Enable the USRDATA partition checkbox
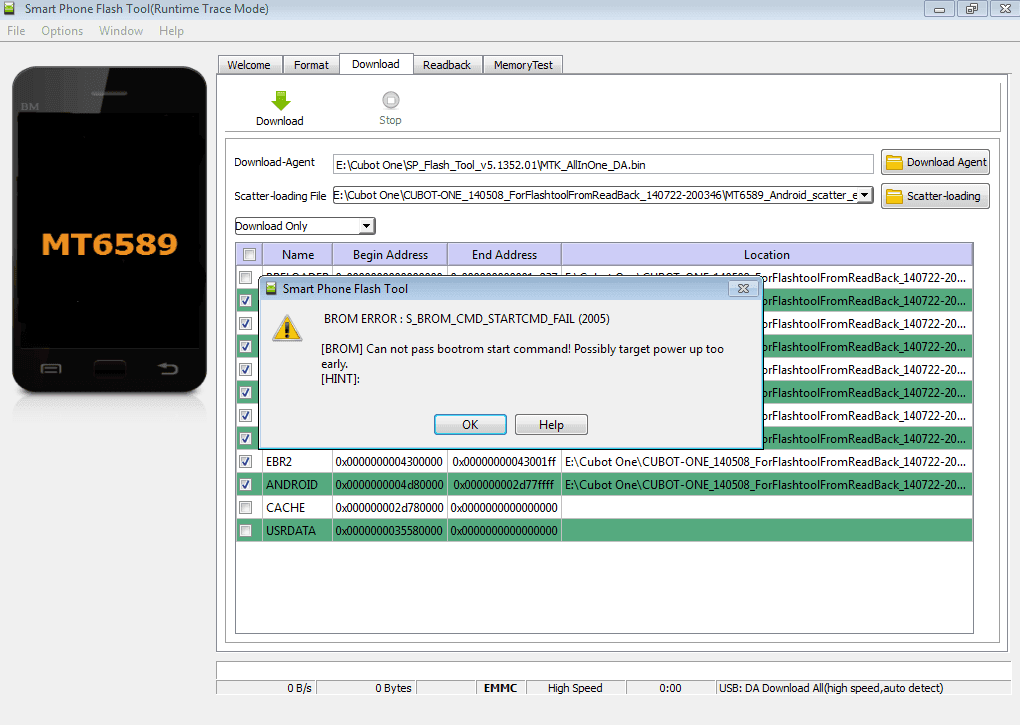Viewport: 1020px width, 725px height. click(245, 531)
